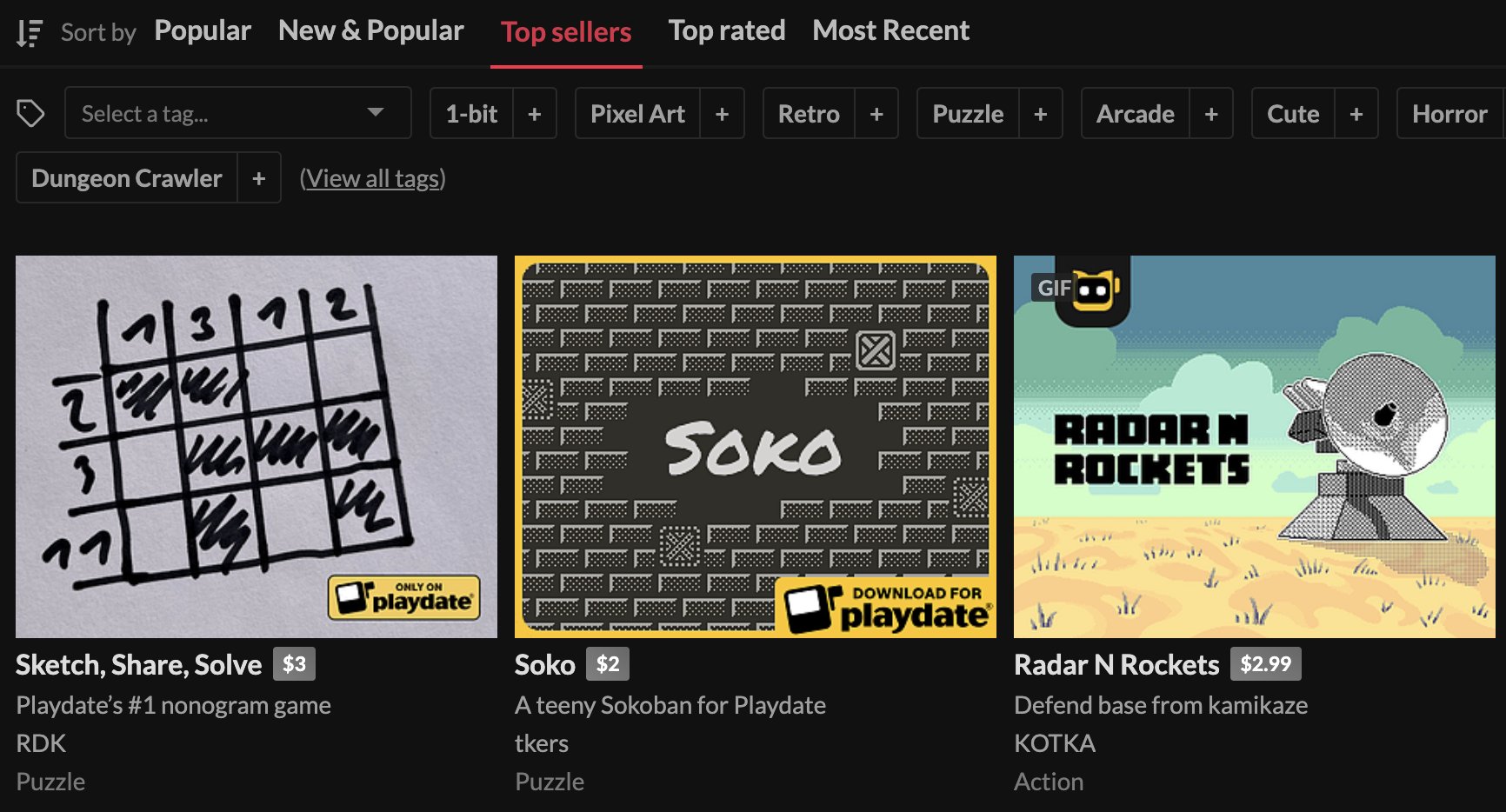This screenshot has height=812, width=1506.
Task: Click 'A teeny Sokoban for Playdate' description
Action: click(x=670, y=705)
